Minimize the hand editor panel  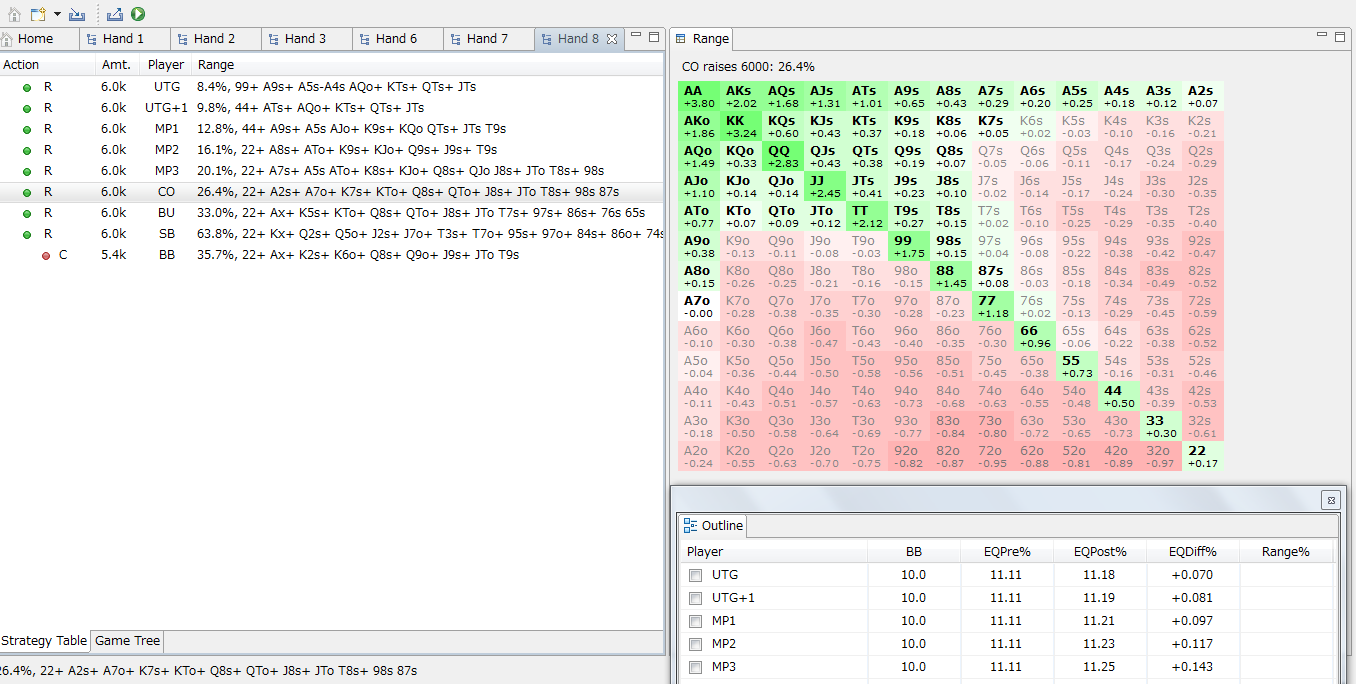[636, 37]
